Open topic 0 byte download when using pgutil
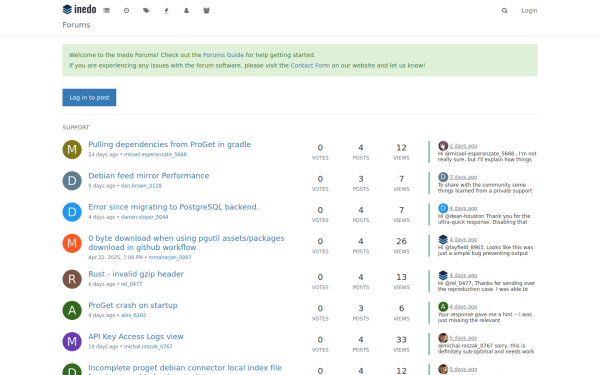600x375 pixels. pos(186,243)
